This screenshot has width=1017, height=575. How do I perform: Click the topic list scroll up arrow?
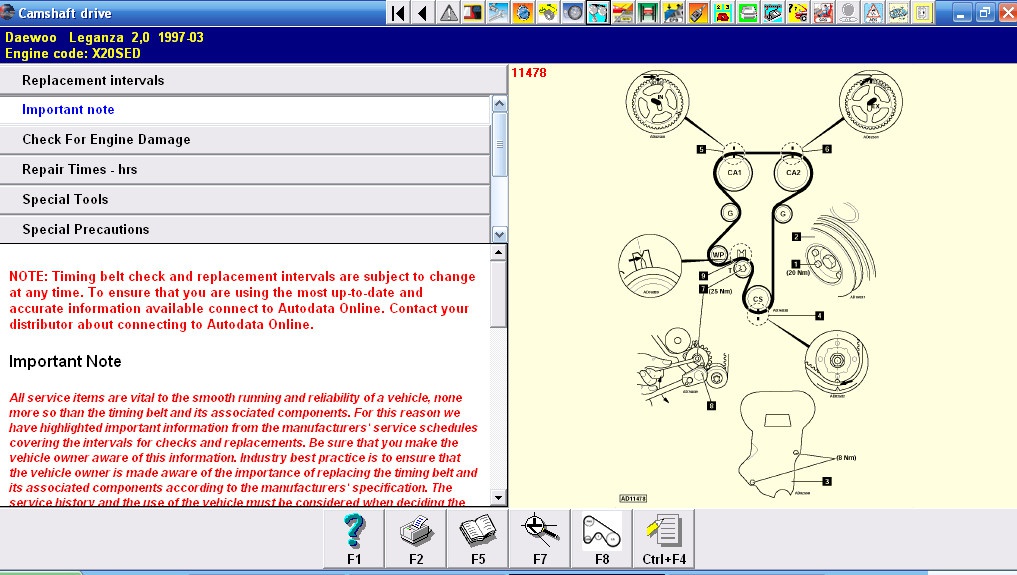tap(500, 104)
